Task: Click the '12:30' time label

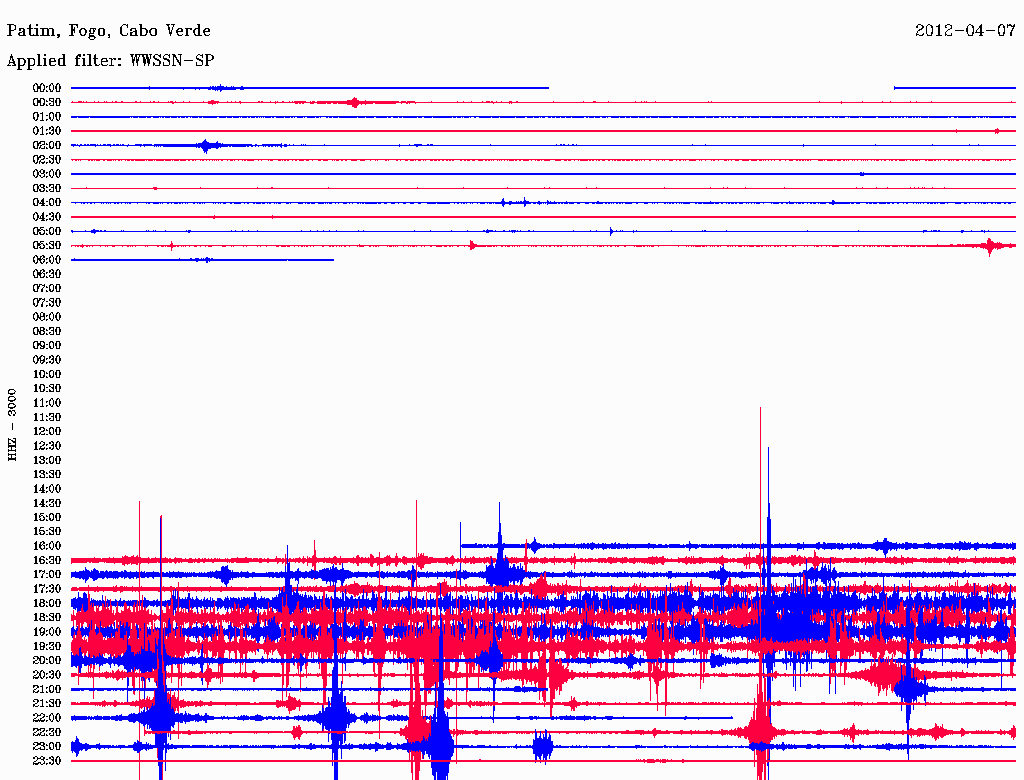Action: [x=47, y=446]
